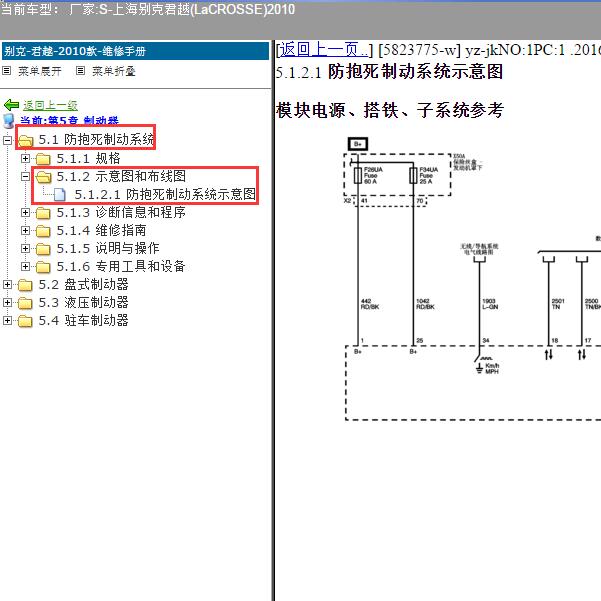The image size is (601, 601).
Task: Click folder icon of 5.1.2 示意图和布线图
Action: click(43, 176)
